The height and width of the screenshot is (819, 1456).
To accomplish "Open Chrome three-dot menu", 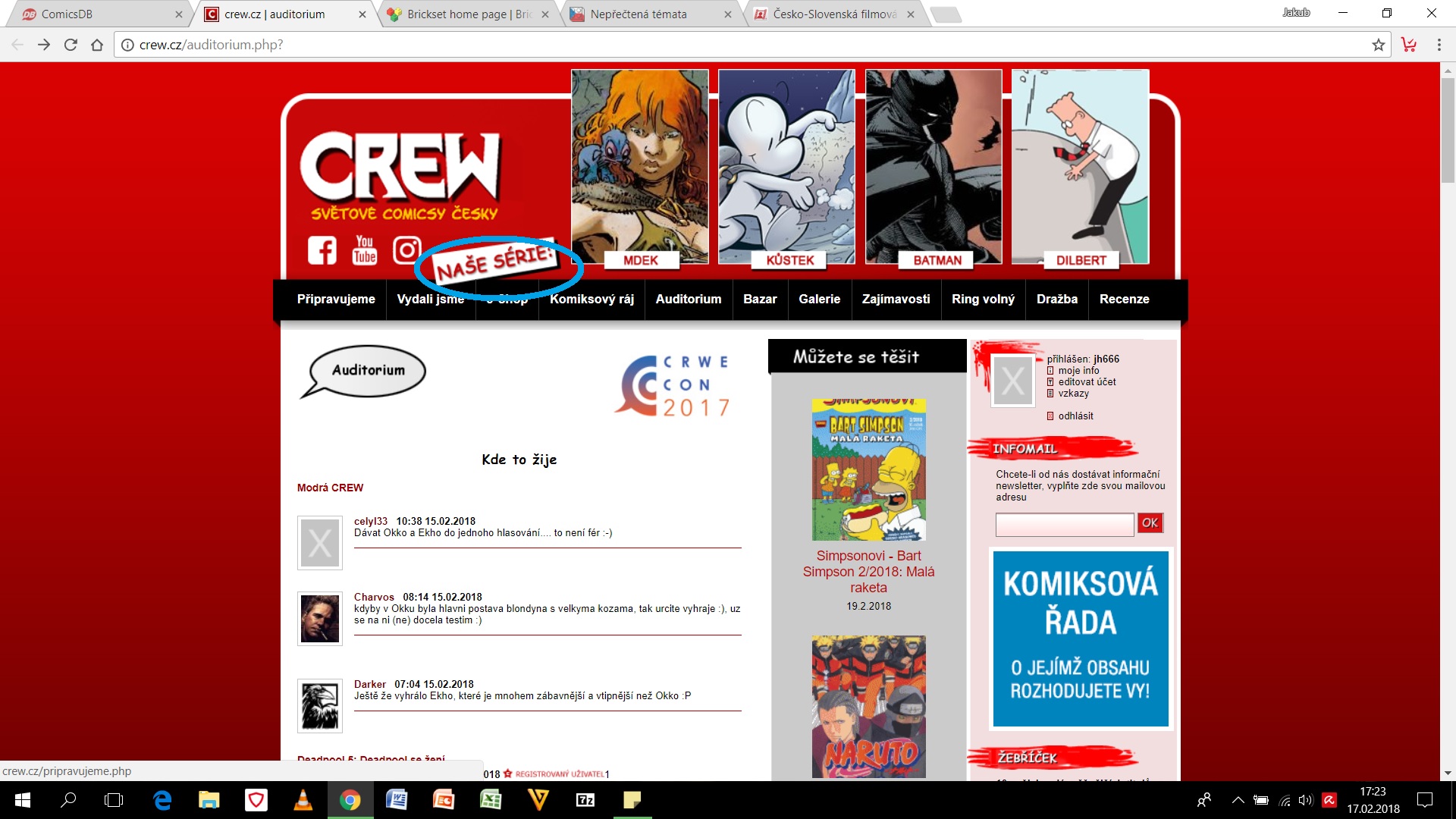I will 1439,45.
